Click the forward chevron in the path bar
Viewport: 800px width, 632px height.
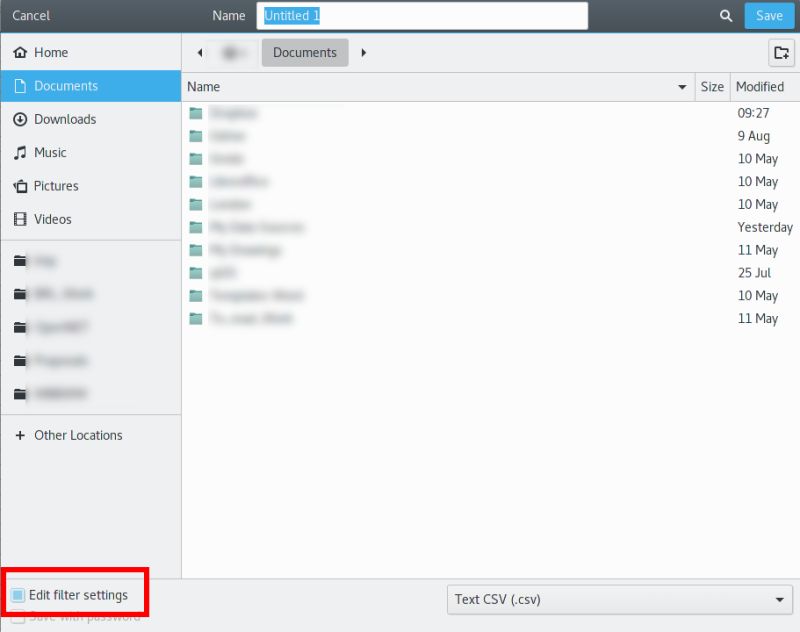[363, 52]
